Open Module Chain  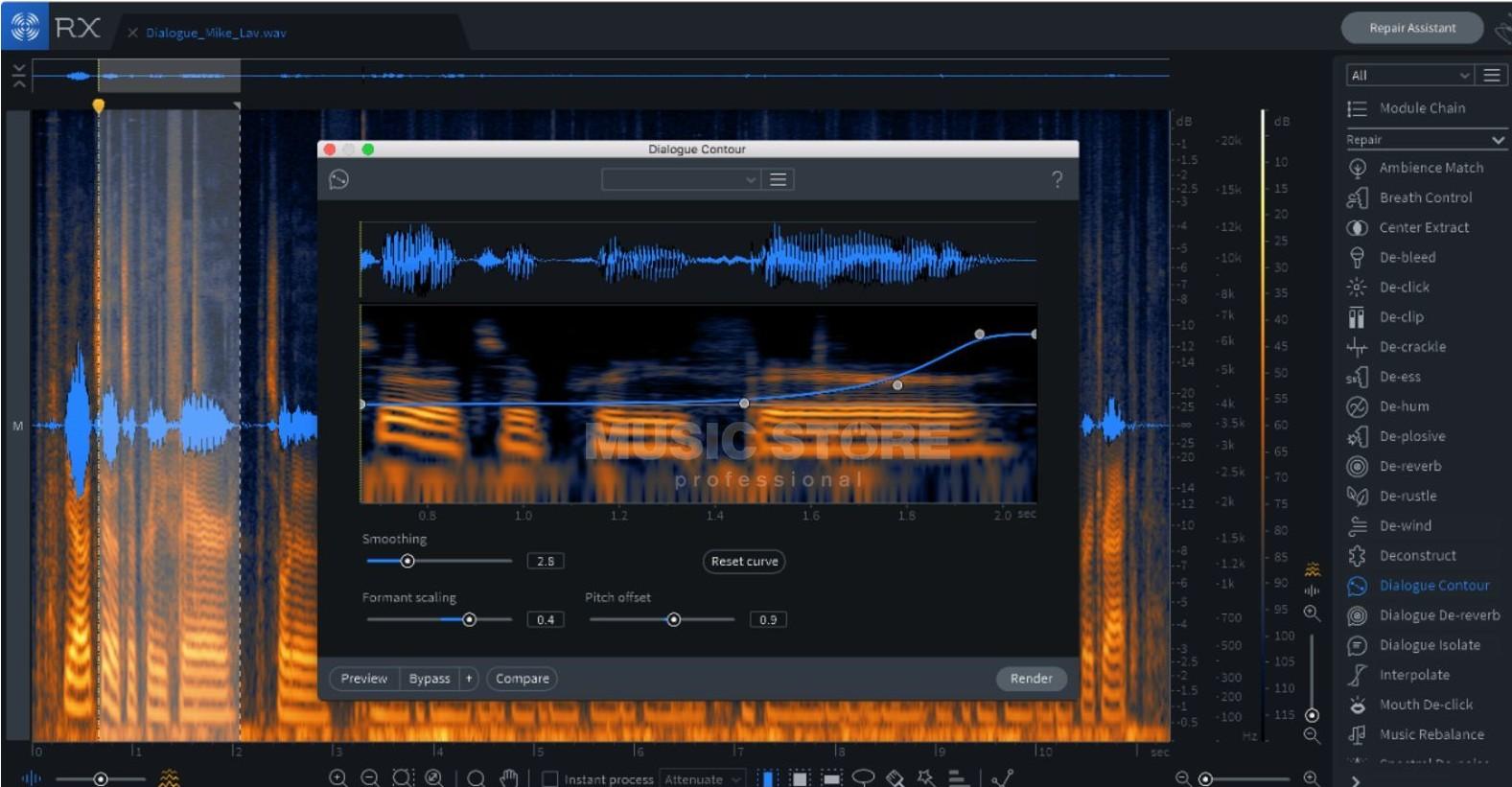tap(1407, 108)
